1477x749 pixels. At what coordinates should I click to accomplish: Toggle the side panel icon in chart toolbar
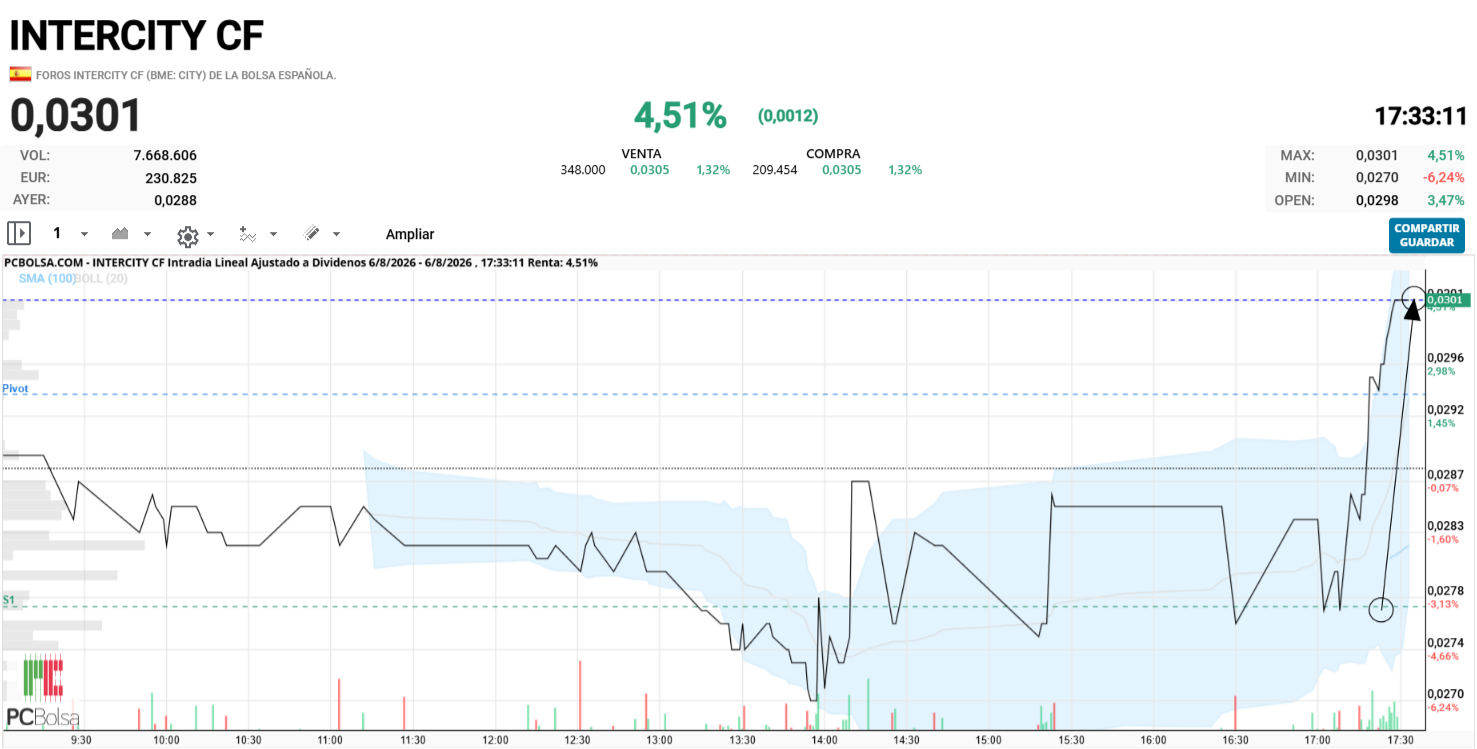[x=19, y=233]
